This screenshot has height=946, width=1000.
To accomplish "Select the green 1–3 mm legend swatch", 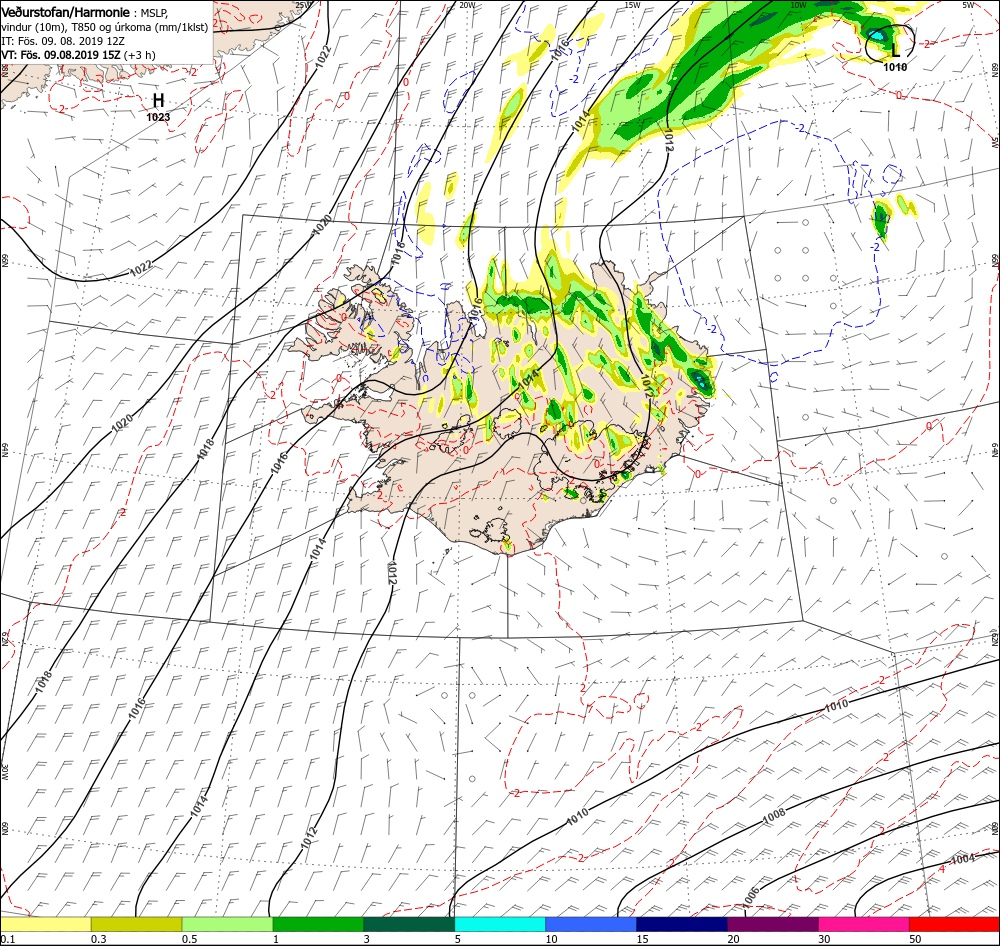I will tap(318, 924).
